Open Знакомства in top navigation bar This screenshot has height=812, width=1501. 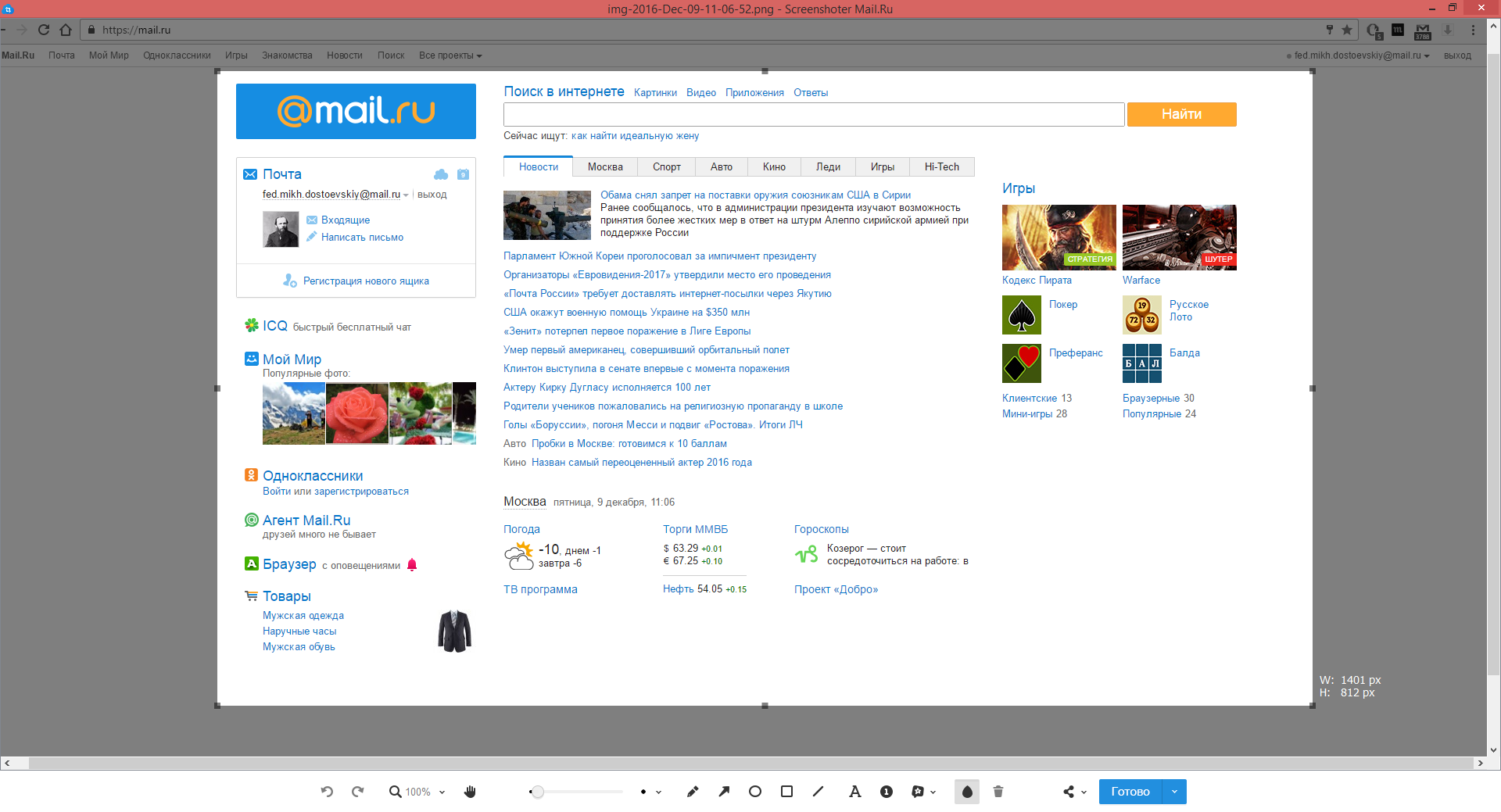click(x=287, y=55)
